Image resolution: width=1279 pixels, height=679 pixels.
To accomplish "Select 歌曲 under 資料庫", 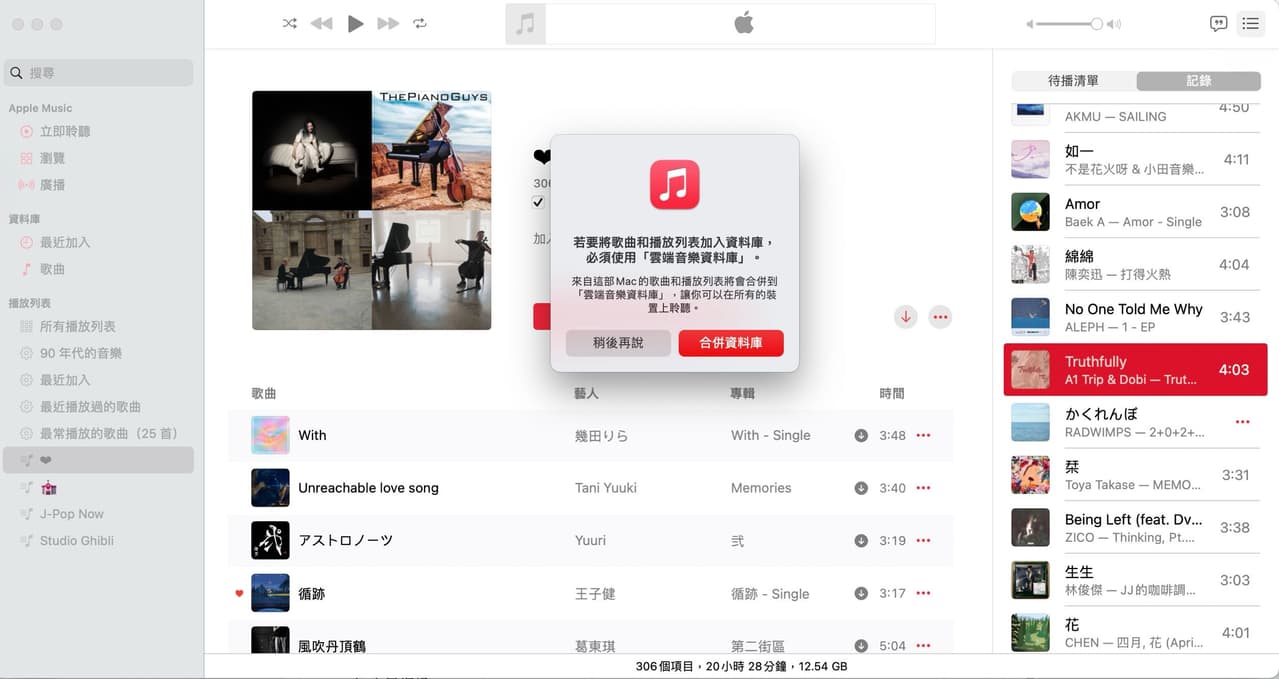I will pyautogui.click(x=52, y=269).
